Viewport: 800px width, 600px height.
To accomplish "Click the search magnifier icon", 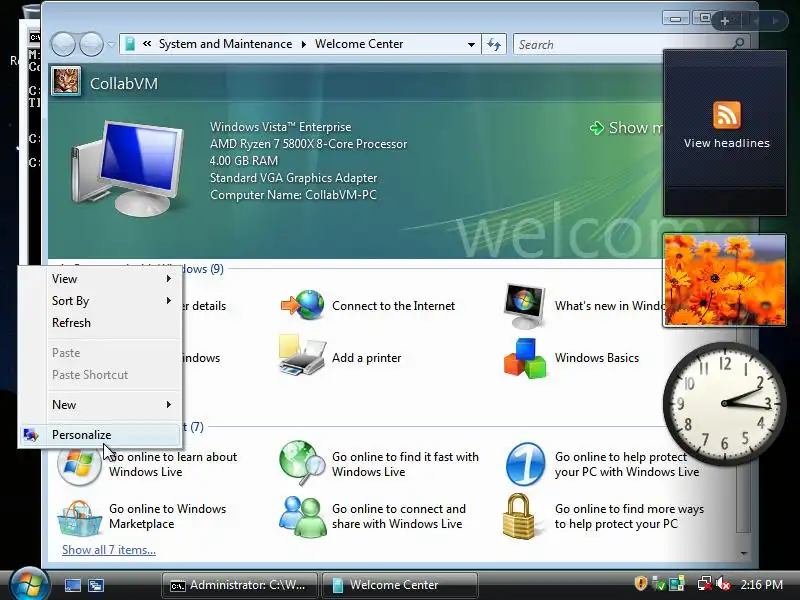I will coord(738,44).
